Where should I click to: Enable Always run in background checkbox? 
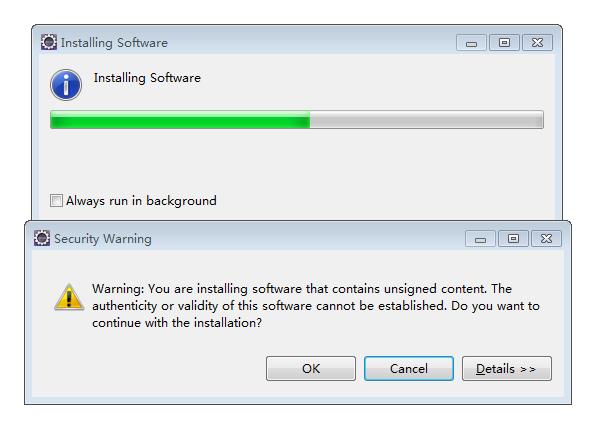click(56, 200)
